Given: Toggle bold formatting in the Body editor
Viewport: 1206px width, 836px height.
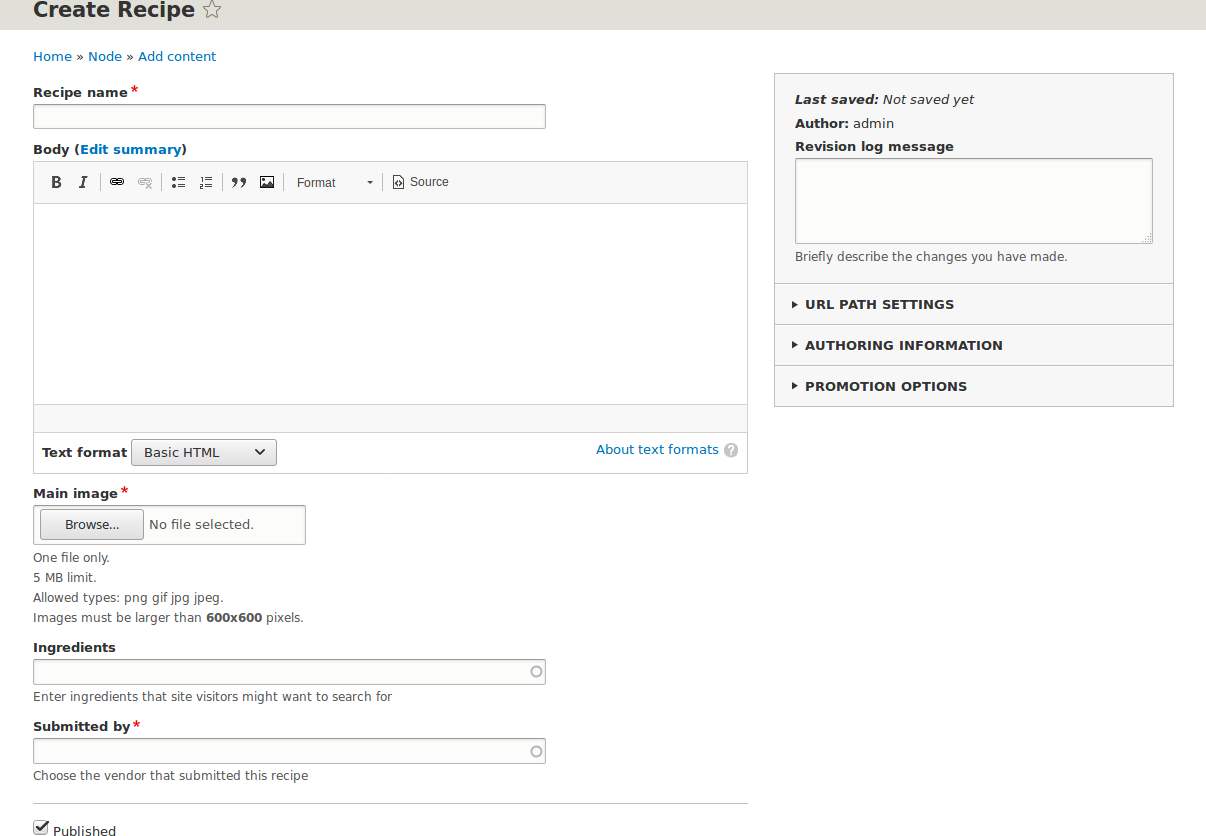Looking at the screenshot, I should [x=56, y=182].
